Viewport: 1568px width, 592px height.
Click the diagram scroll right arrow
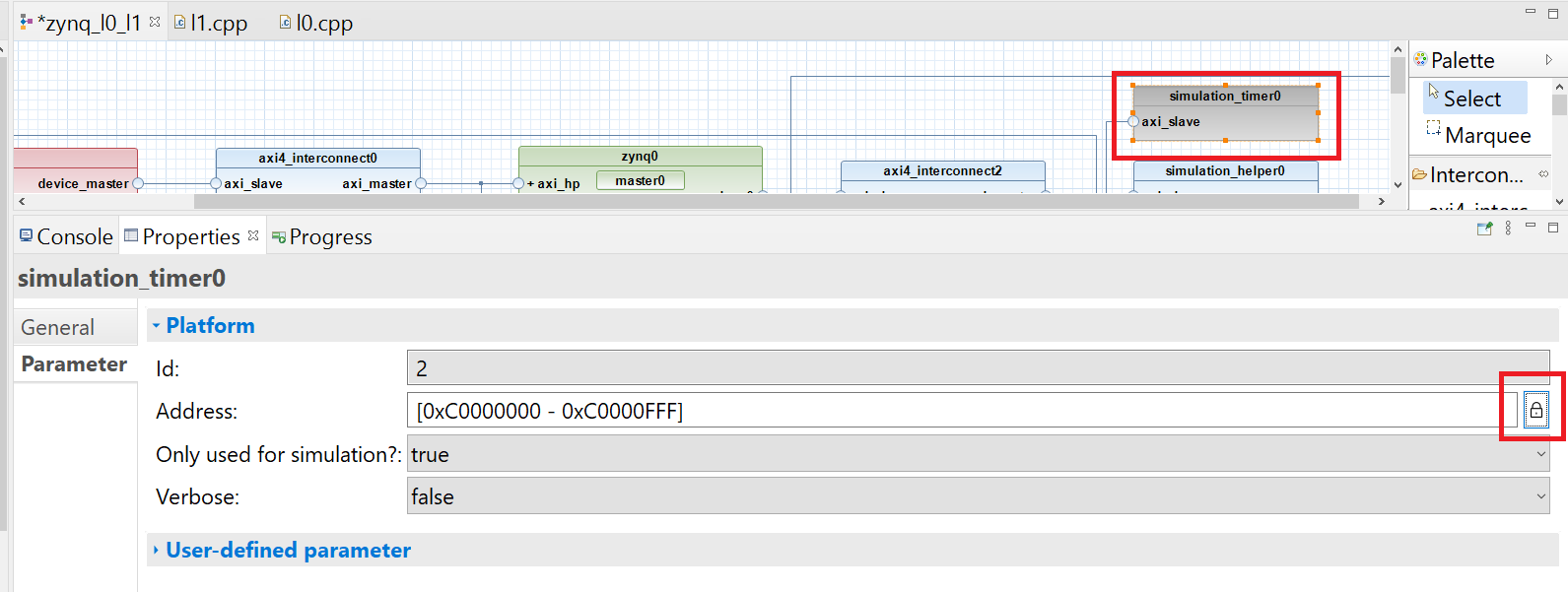(x=1381, y=201)
